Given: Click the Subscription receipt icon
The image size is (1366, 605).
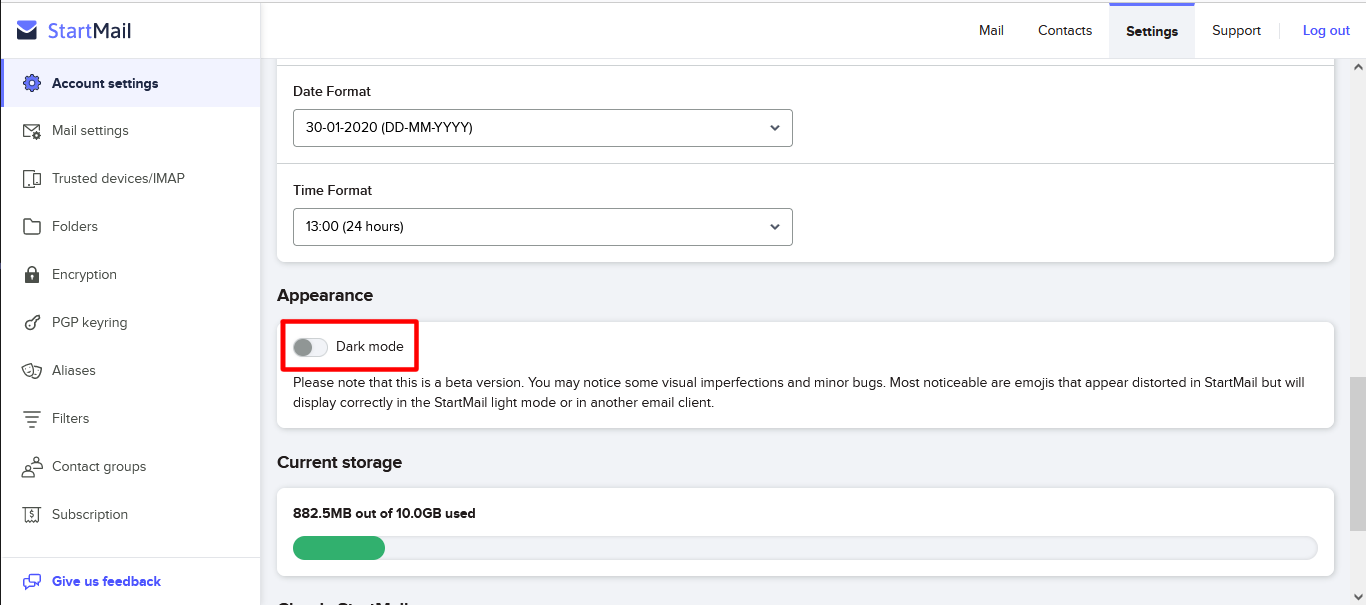Looking at the screenshot, I should pyautogui.click(x=32, y=515).
